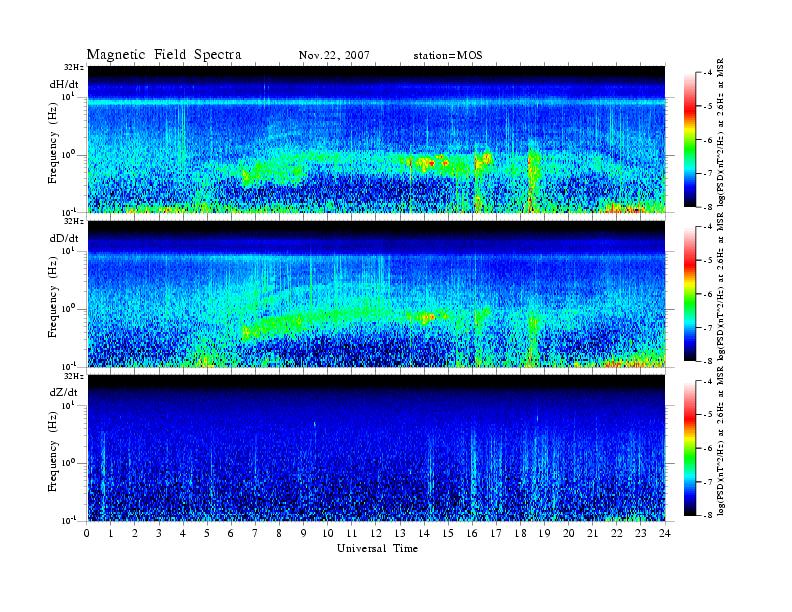Click the "Frequency (Hz)" label of dZ/dt panel
792x612 pixels.
tap(53, 452)
